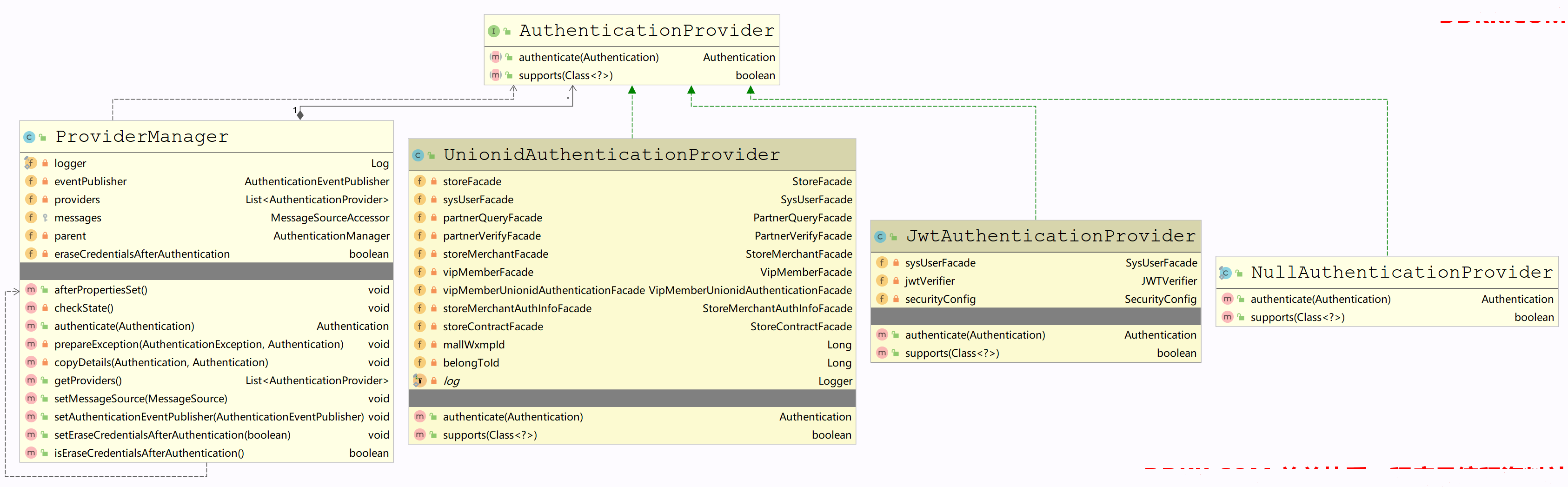Screen dimensions: 1568x487
Task: Select the JwtAuthenticationProvider class title
Action: pos(1050,236)
